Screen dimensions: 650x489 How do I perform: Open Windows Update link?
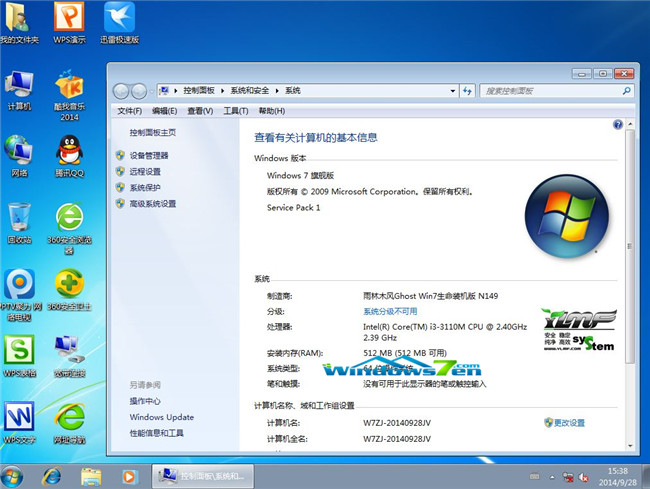[x=162, y=417]
